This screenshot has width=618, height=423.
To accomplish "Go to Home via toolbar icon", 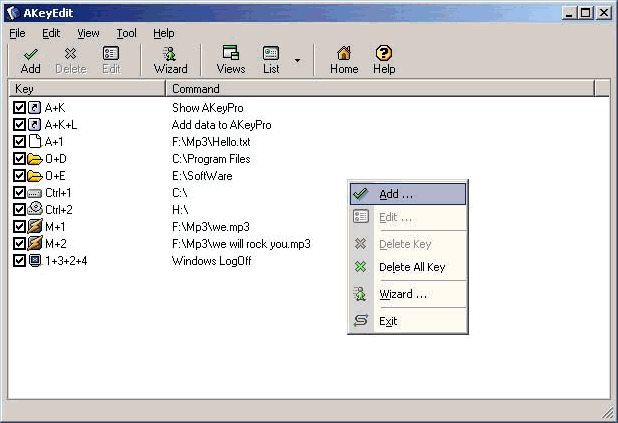I will (344, 60).
